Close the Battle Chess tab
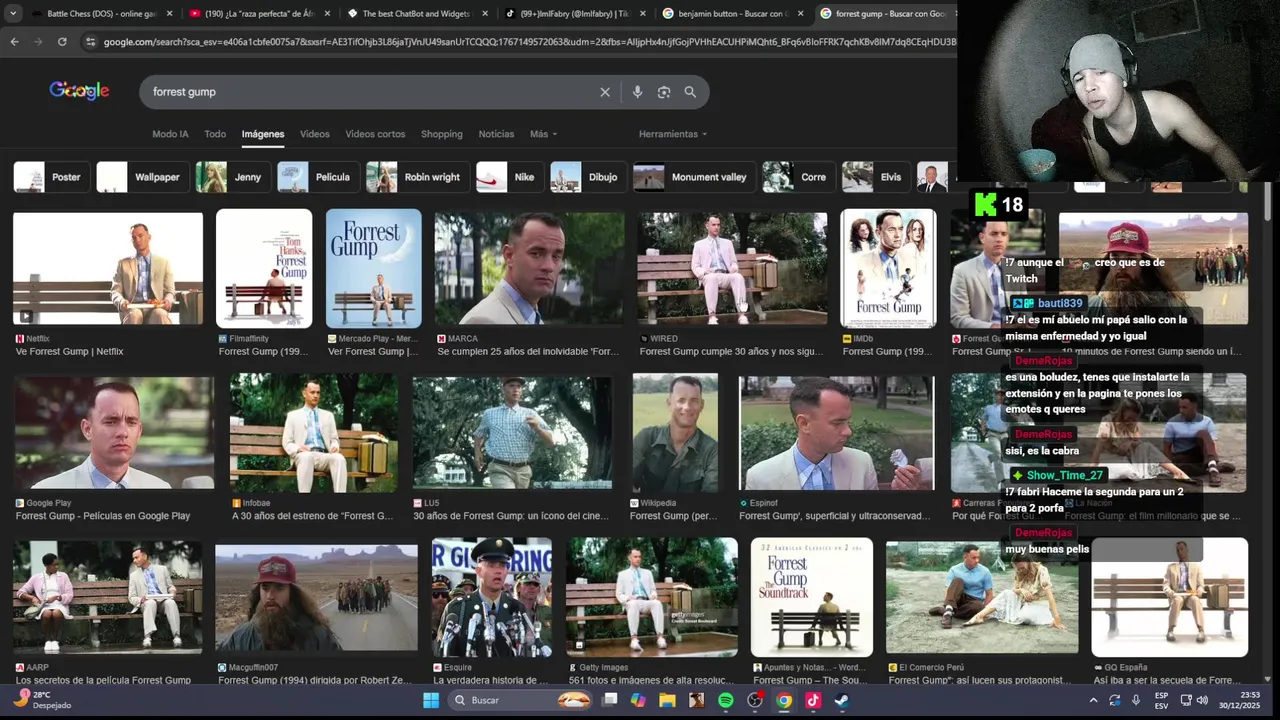Image resolution: width=1280 pixels, height=720 pixels. (169, 14)
